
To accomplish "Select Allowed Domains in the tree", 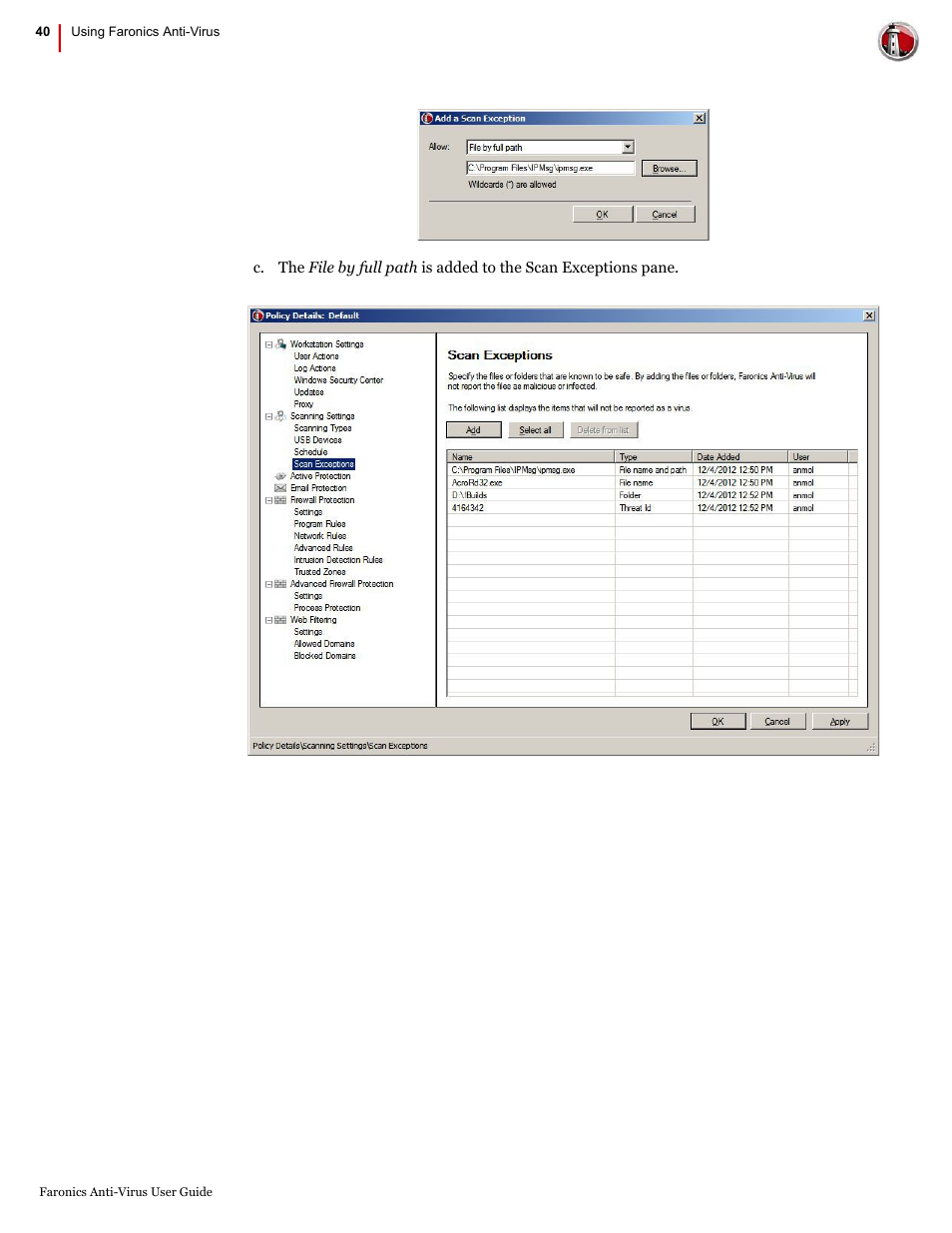I will (x=324, y=644).
